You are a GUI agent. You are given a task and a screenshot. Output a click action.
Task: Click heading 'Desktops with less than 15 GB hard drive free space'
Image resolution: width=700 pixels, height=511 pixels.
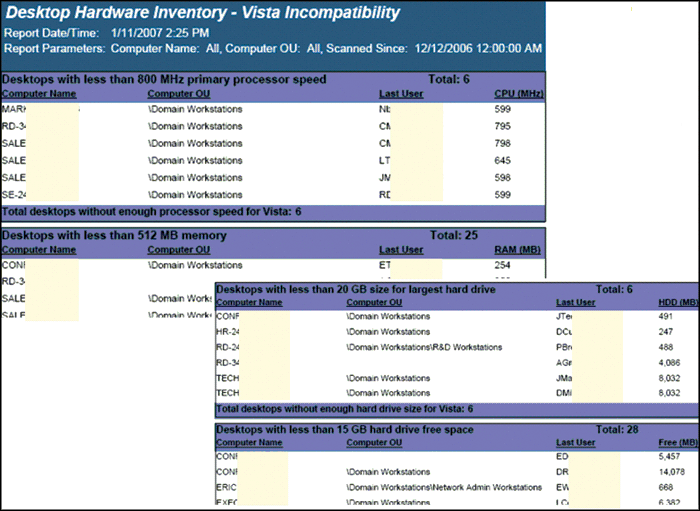[x=345, y=429]
